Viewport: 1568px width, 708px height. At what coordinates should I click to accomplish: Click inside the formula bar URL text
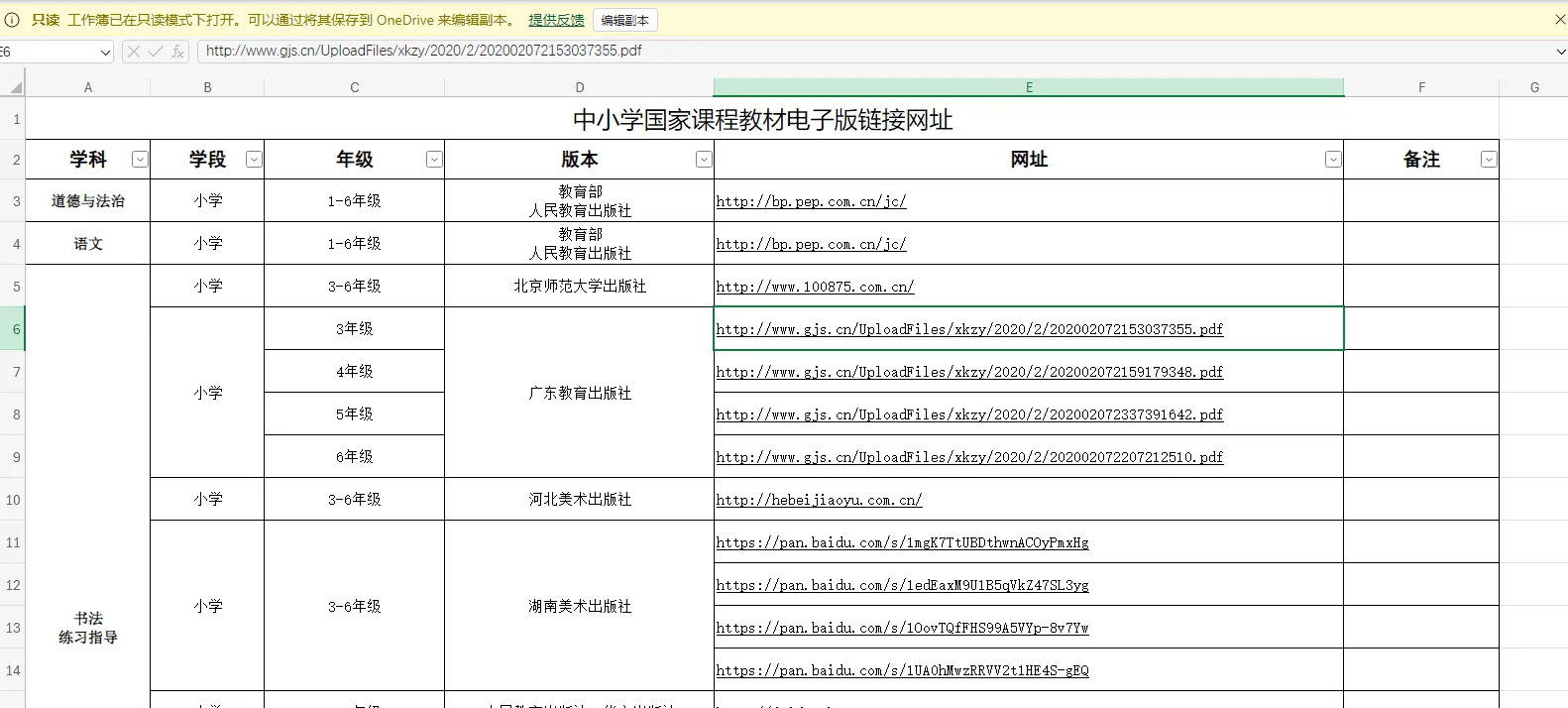click(423, 51)
